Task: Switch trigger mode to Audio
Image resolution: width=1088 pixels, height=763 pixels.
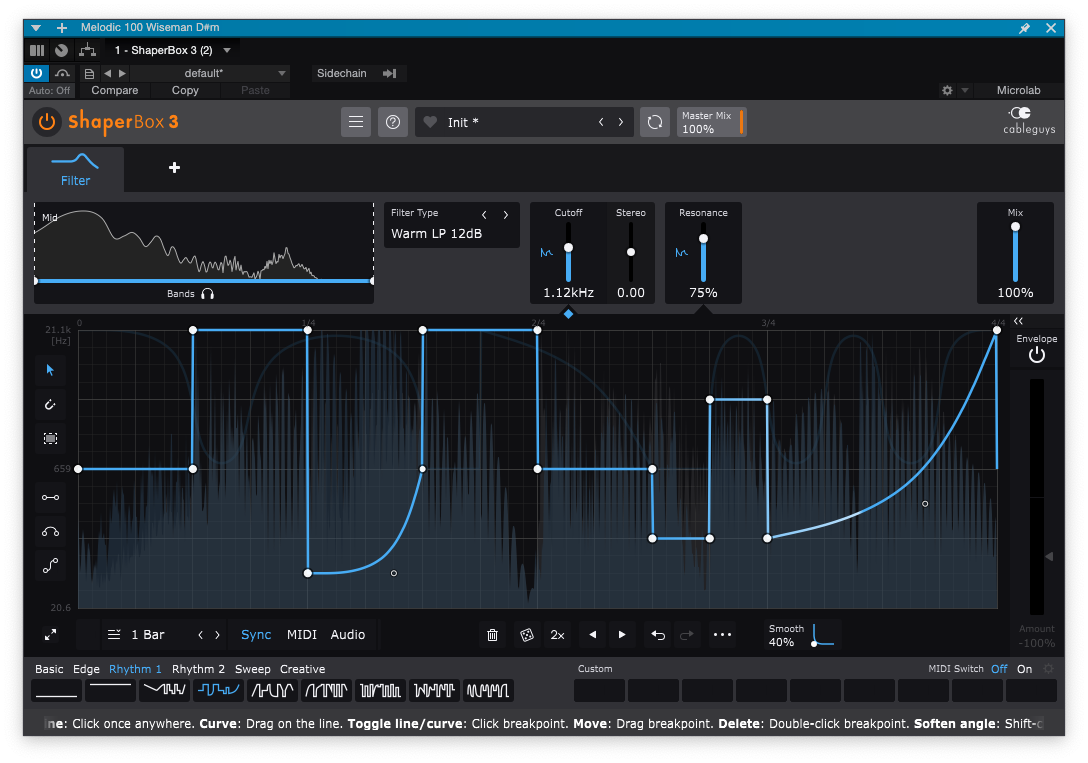Action: tap(348, 635)
